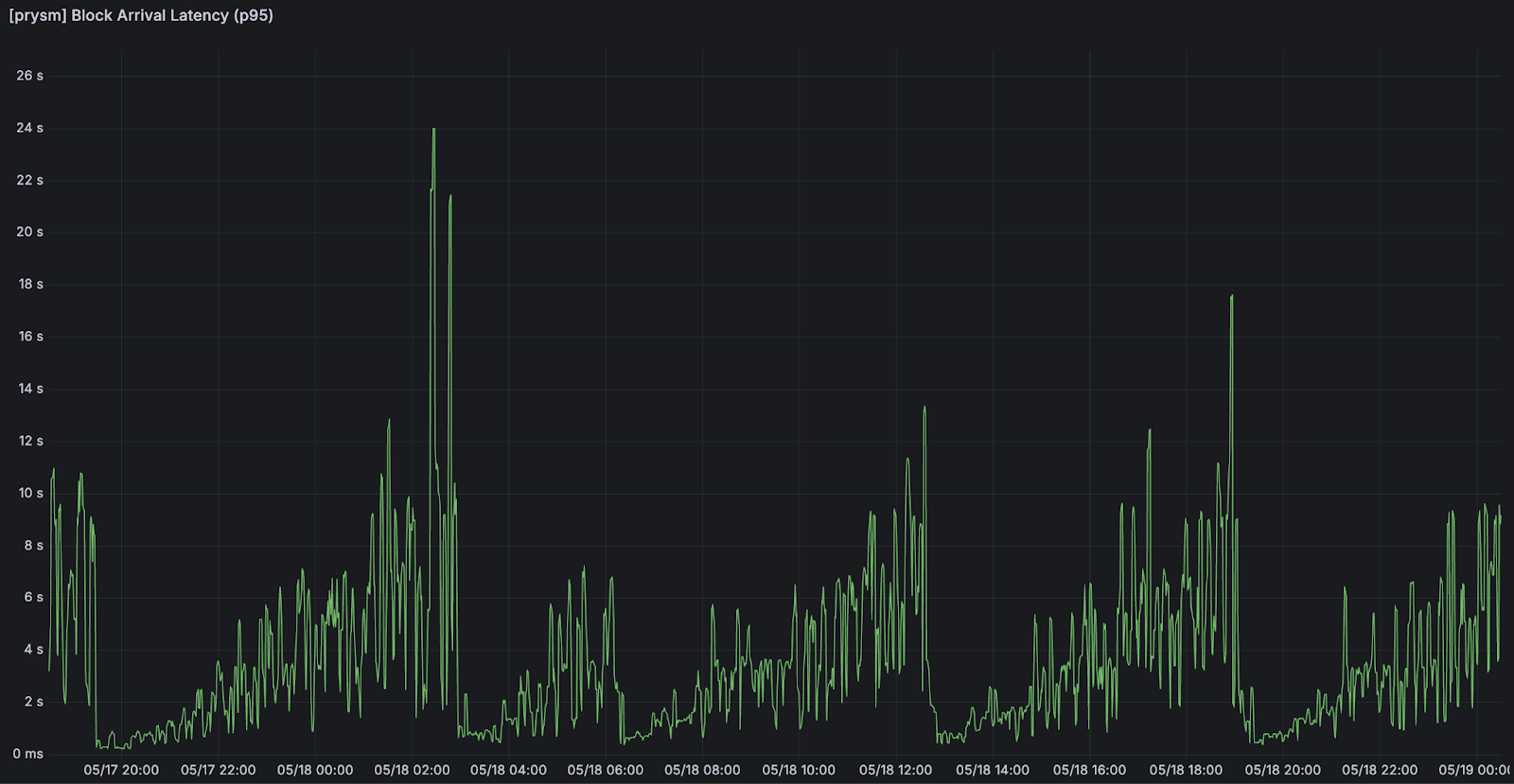1514x784 pixels.
Task: Click the 18 s spike peak near 05/18 19:00
Action: tap(1231, 297)
